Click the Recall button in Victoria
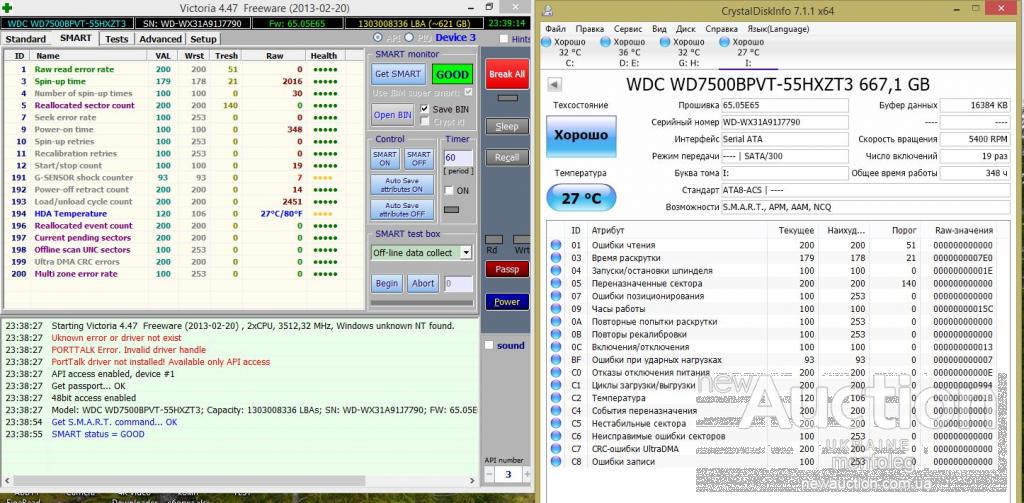Viewport: 1024px width, 503px height. click(x=507, y=157)
